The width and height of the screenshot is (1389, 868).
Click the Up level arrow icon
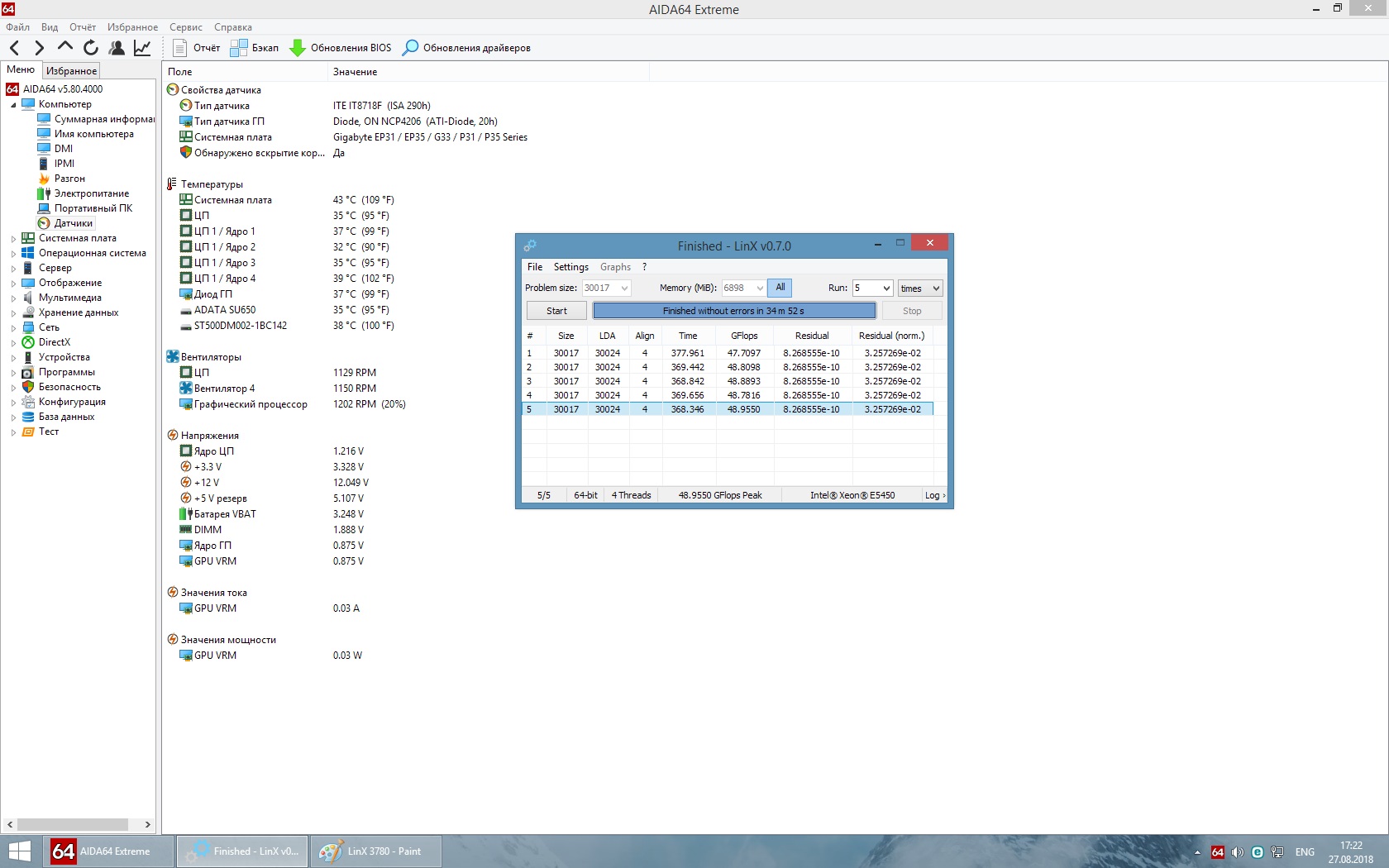64,47
